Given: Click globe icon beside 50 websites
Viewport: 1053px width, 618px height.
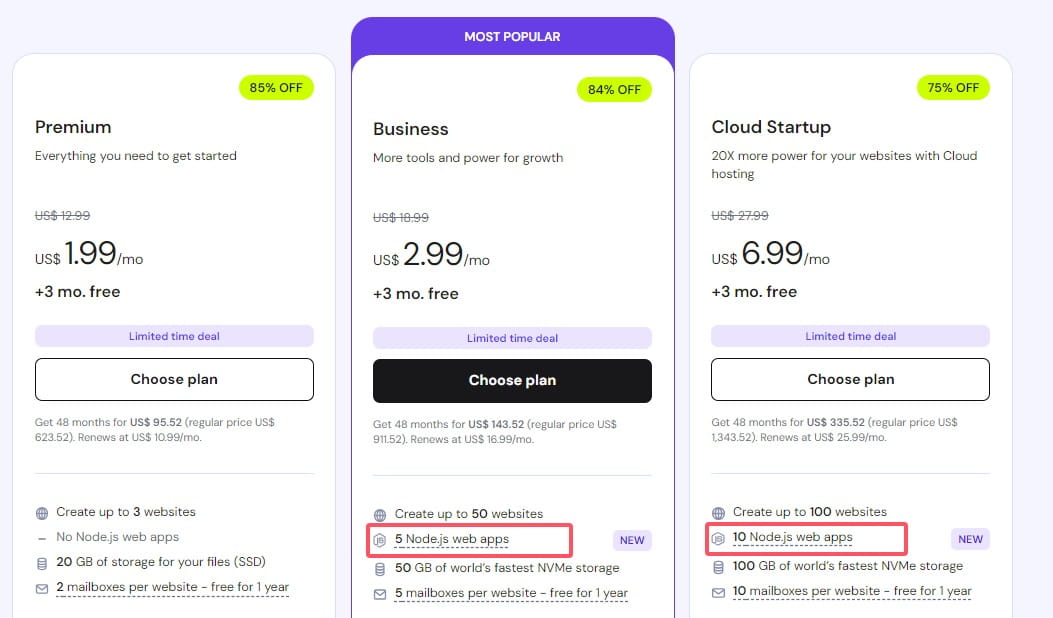Looking at the screenshot, I should (x=380, y=515).
